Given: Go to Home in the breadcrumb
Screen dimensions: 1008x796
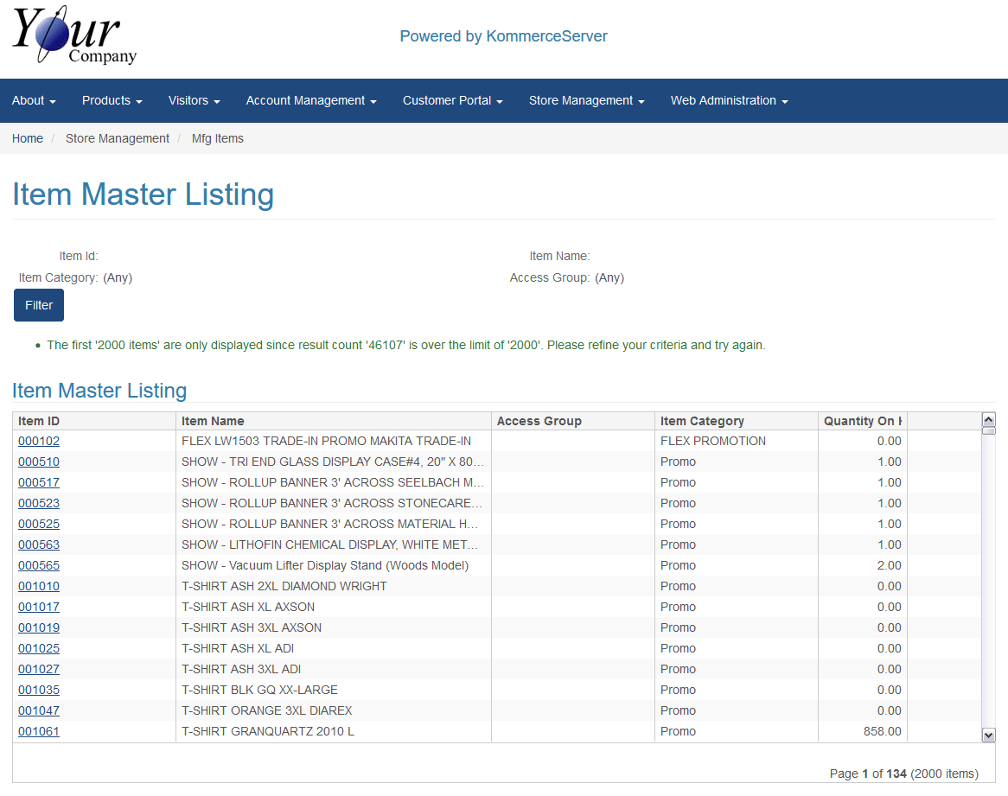Looking at the screenshot, I should point(27,139).
